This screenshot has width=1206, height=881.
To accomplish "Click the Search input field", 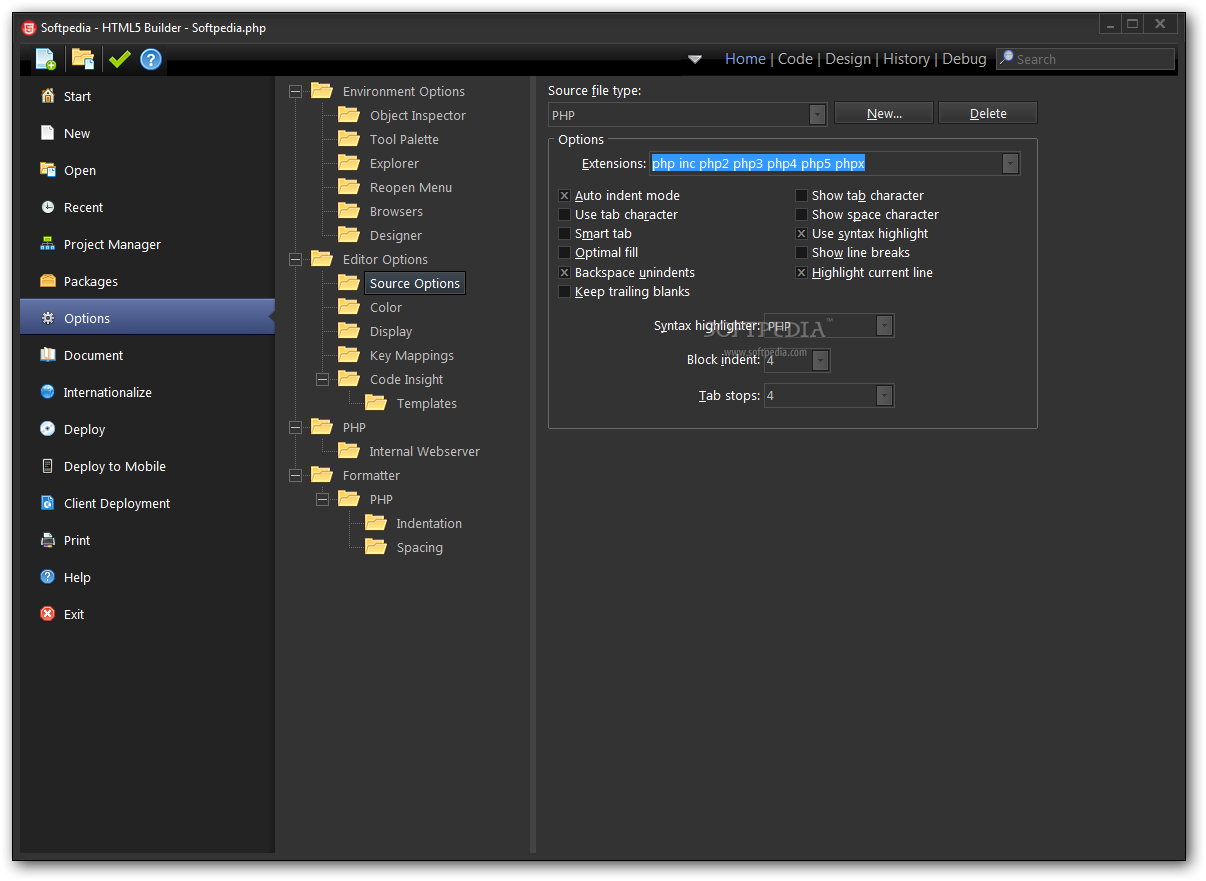I will pyautogui.click(x=1086, y=59).
